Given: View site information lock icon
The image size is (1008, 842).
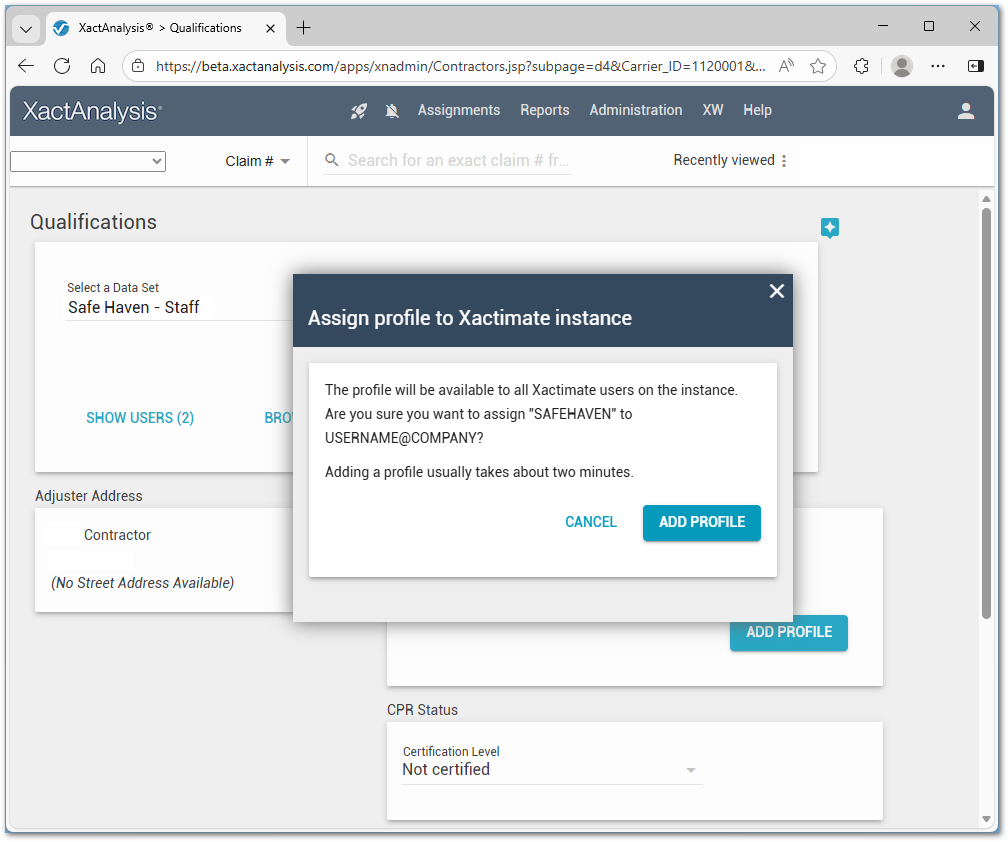Looking at the screenshot, I should pyautogui.click(x=138, y=66).
